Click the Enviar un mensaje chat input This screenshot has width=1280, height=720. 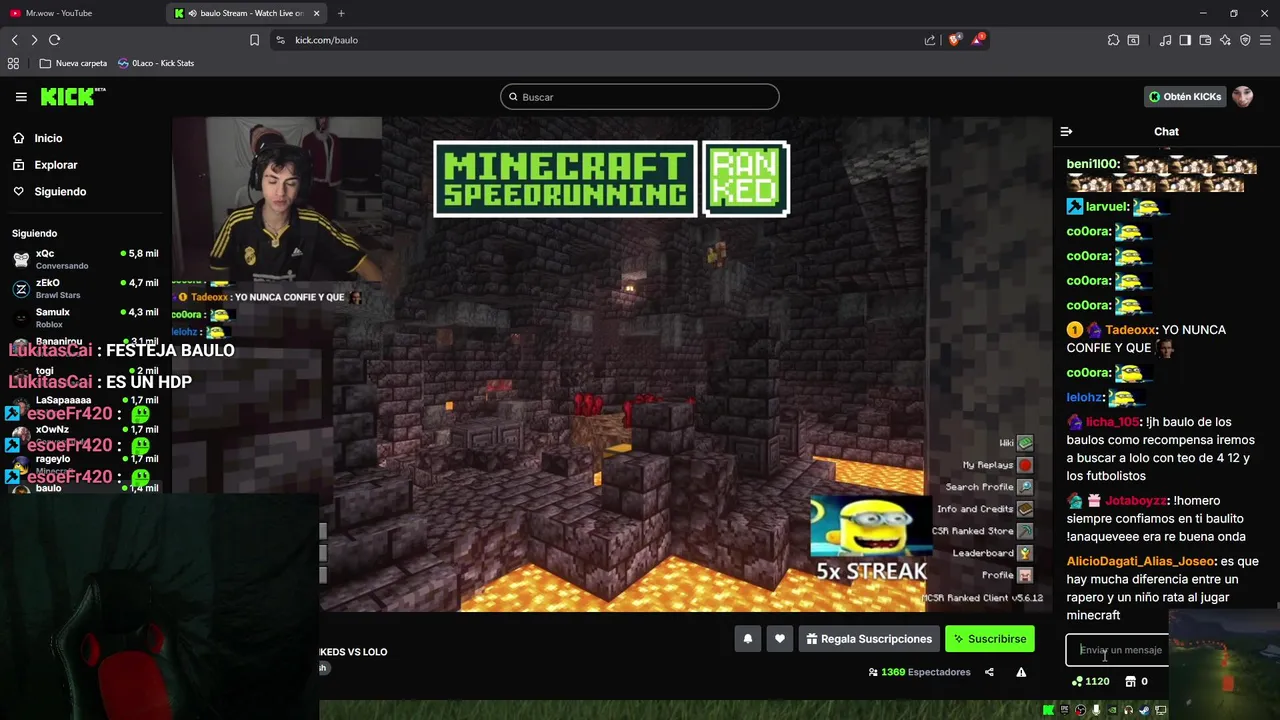point(1118,650)
